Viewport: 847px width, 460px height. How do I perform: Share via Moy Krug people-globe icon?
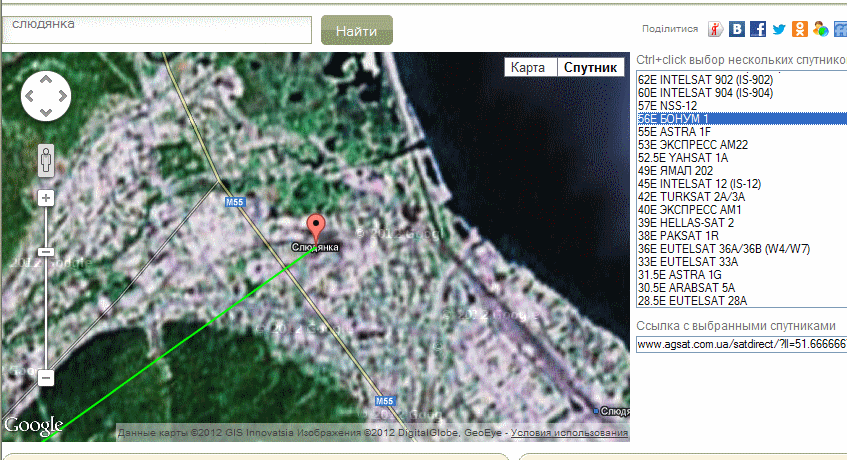pos(821,29)
